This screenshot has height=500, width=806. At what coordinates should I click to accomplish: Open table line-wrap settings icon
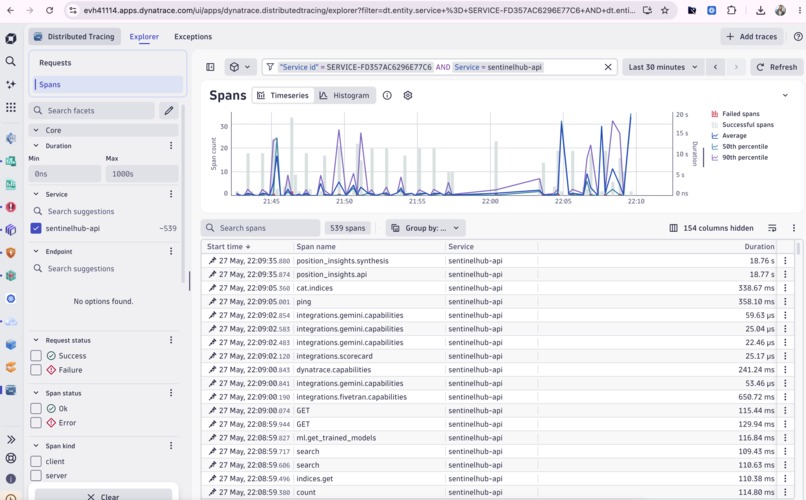coord(772,228)
